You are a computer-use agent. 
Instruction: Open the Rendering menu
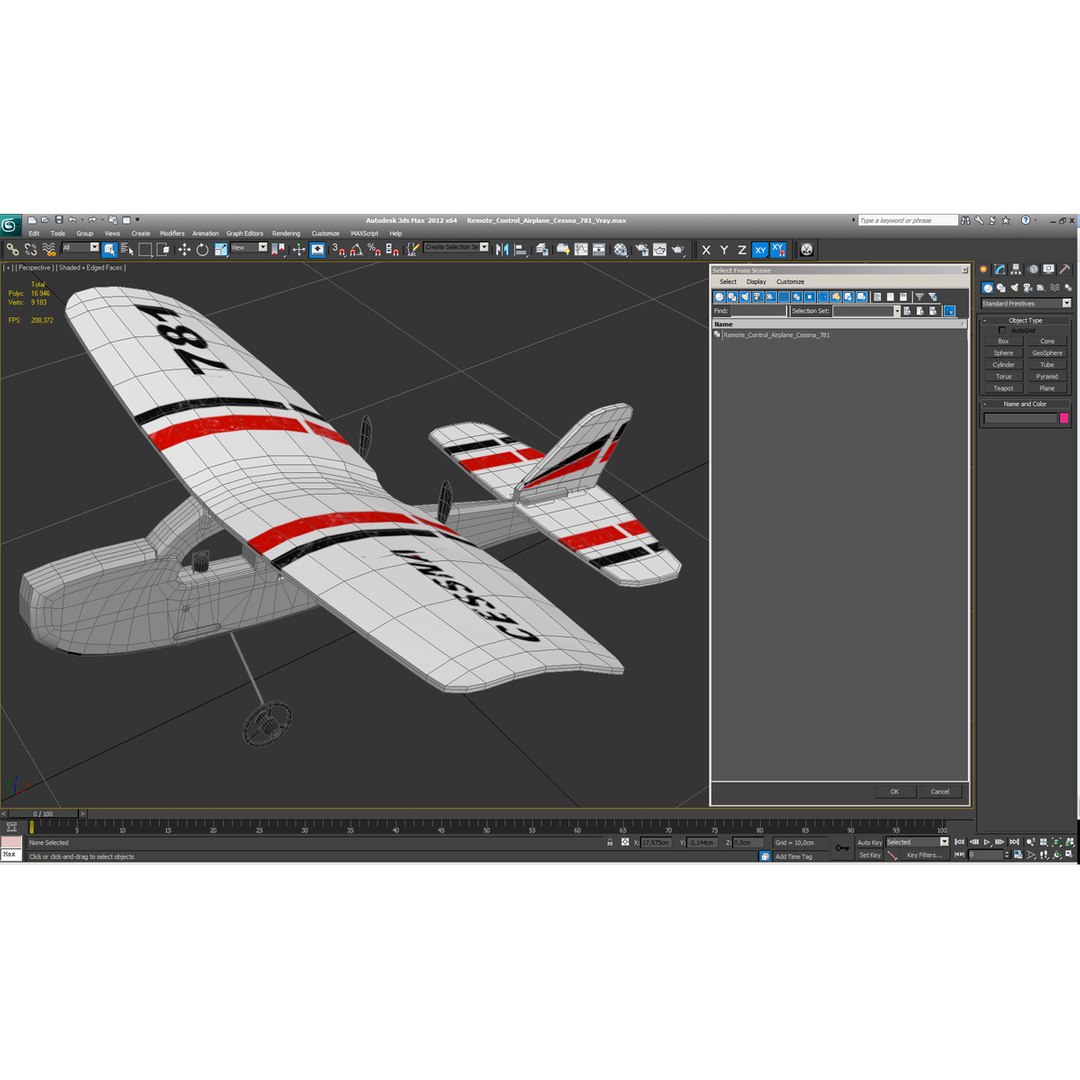pos(286,233)
